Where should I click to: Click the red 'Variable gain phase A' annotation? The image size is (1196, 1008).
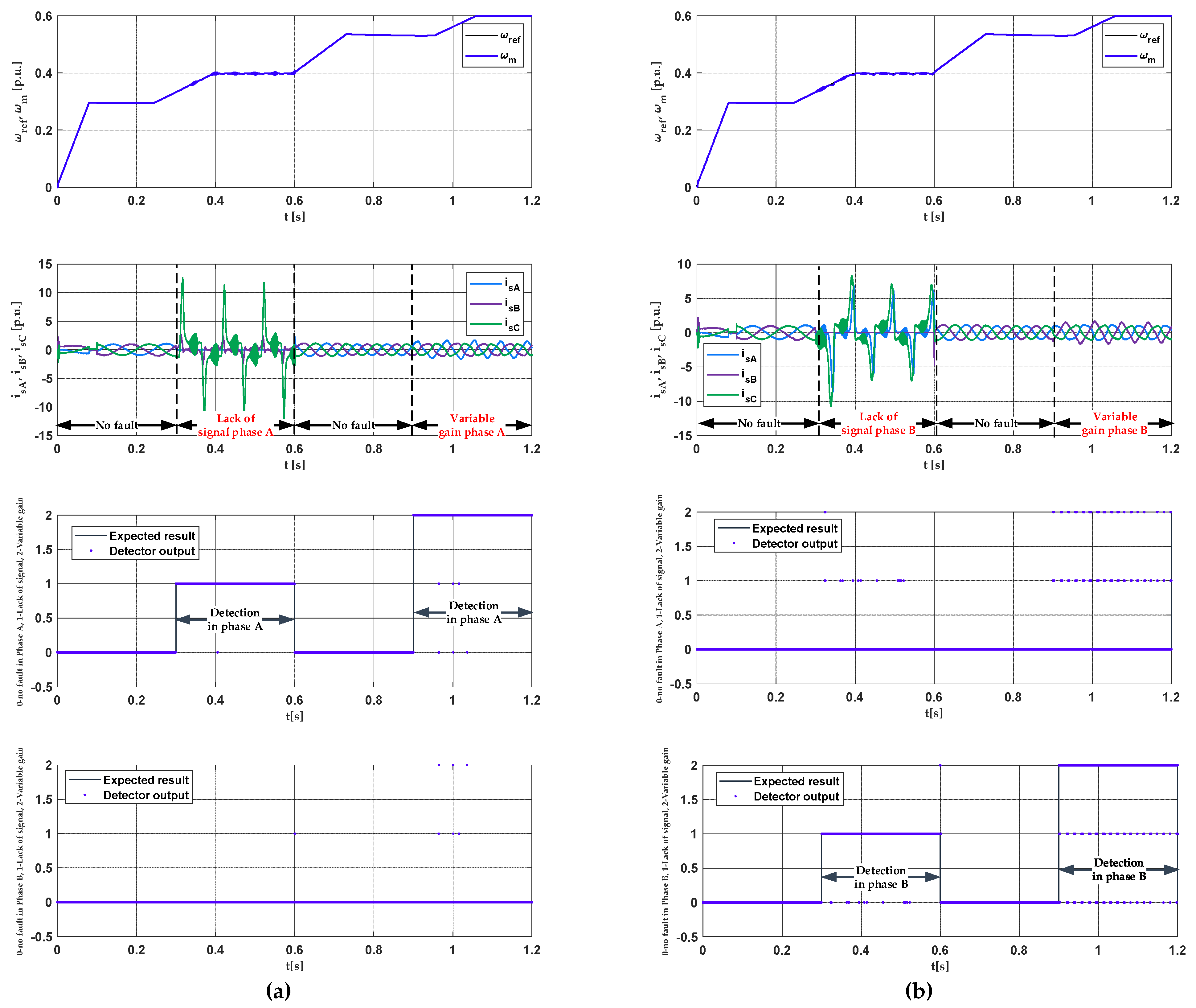click(472, 425)
